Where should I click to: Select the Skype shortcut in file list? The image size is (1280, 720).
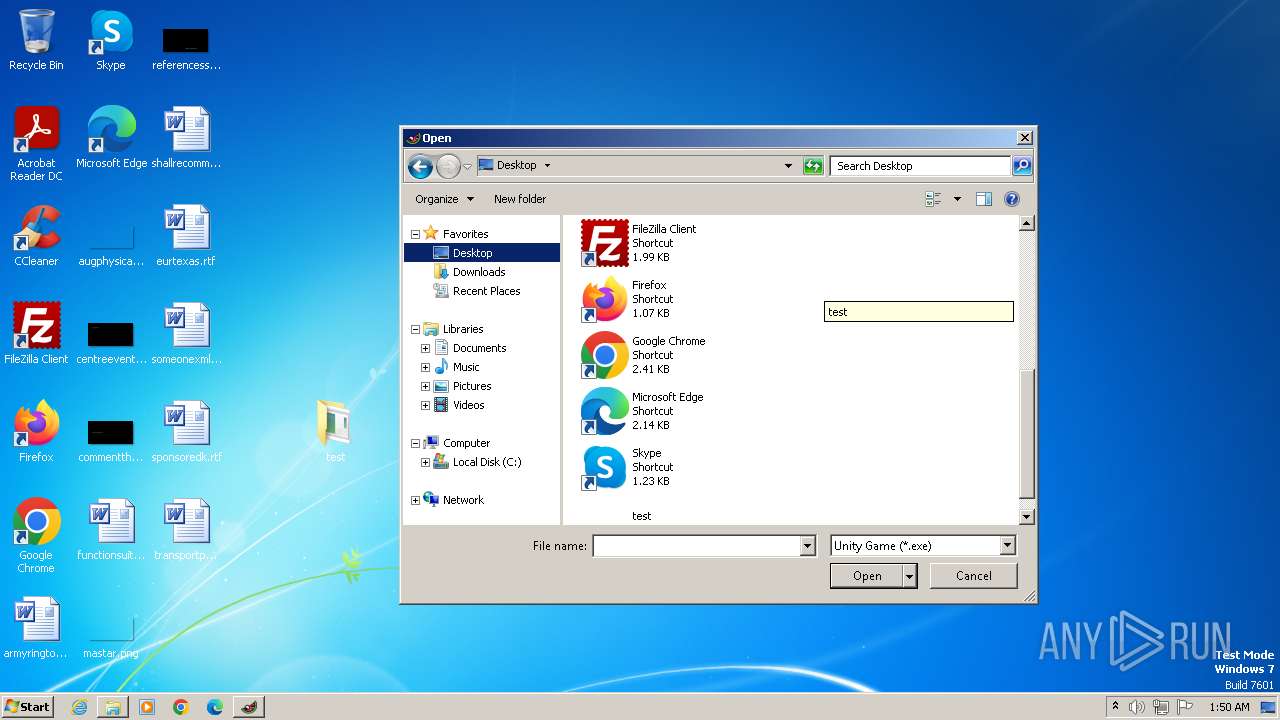(x=626, y=467)
